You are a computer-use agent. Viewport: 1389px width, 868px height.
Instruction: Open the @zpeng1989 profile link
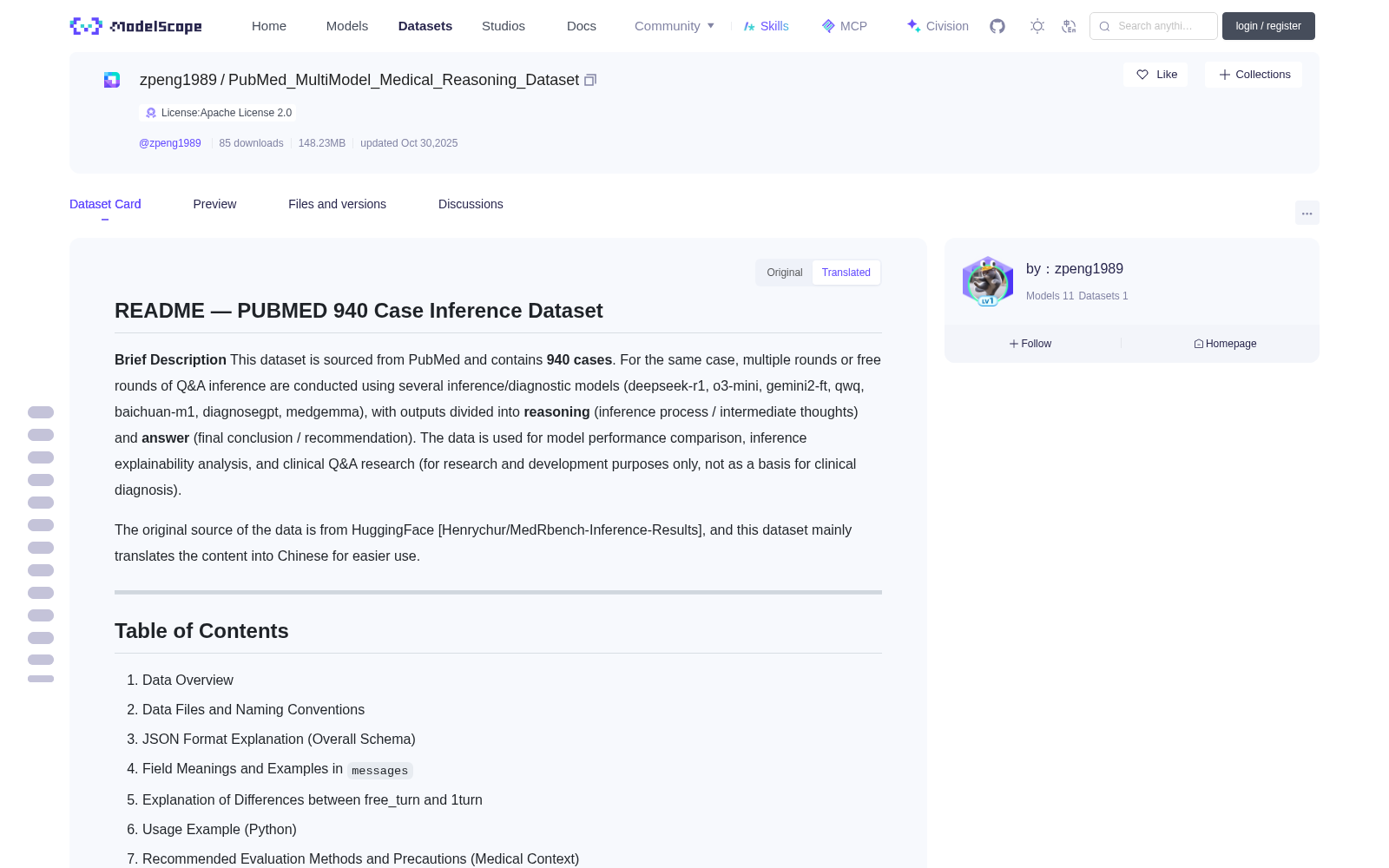tap(170, 143)
